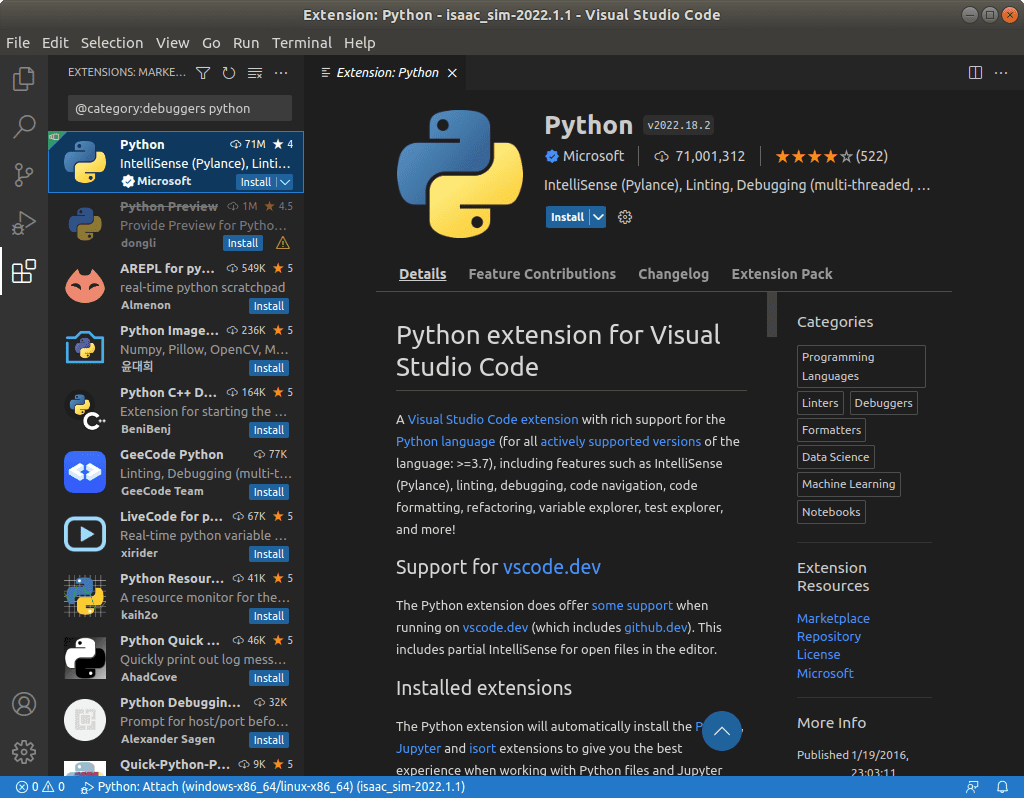The height and width of the screenshot is (798, 1024).
Task: Expand Install dropdown arrow on extension page
Action: pos(598,217)
